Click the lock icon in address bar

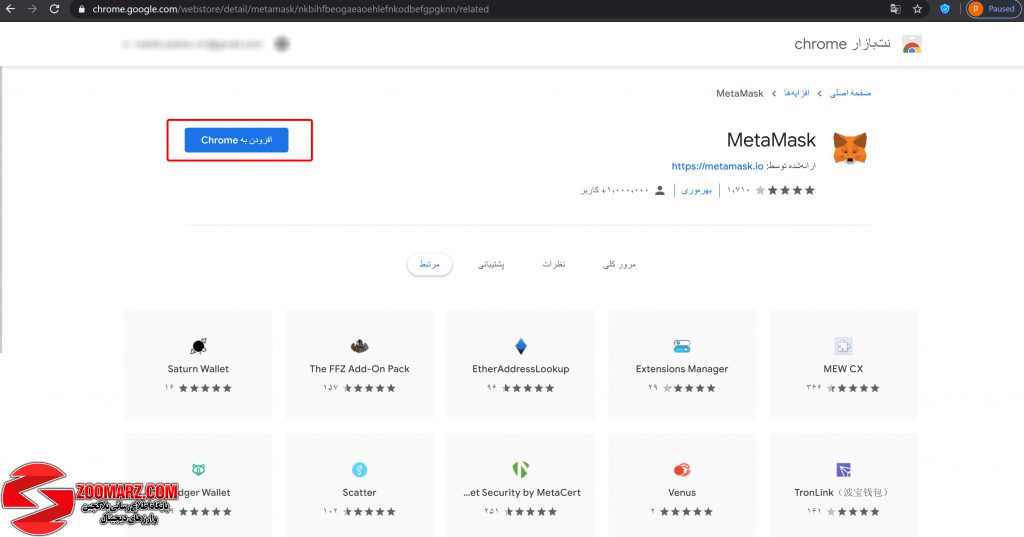click(x=82, y=9)
